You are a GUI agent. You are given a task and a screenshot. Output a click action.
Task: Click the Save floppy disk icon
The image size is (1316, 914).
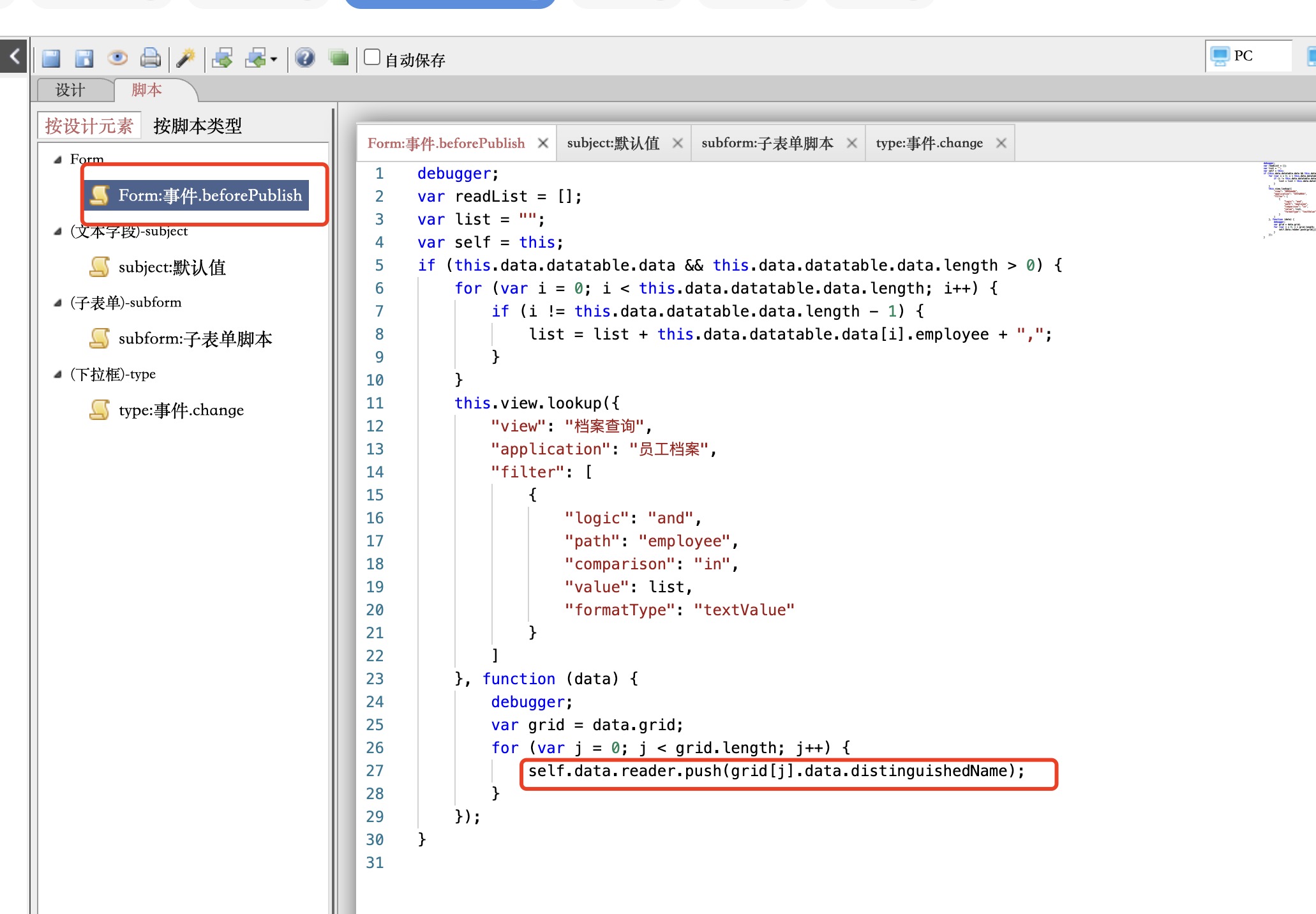(51, 59)
